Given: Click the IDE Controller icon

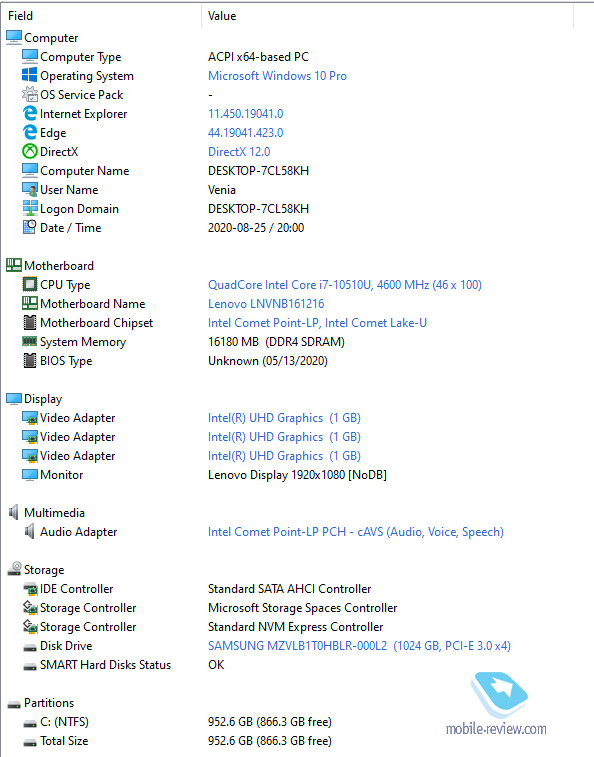Looking at the screenshot, I should pyautogui.click(x=29, y=589).
